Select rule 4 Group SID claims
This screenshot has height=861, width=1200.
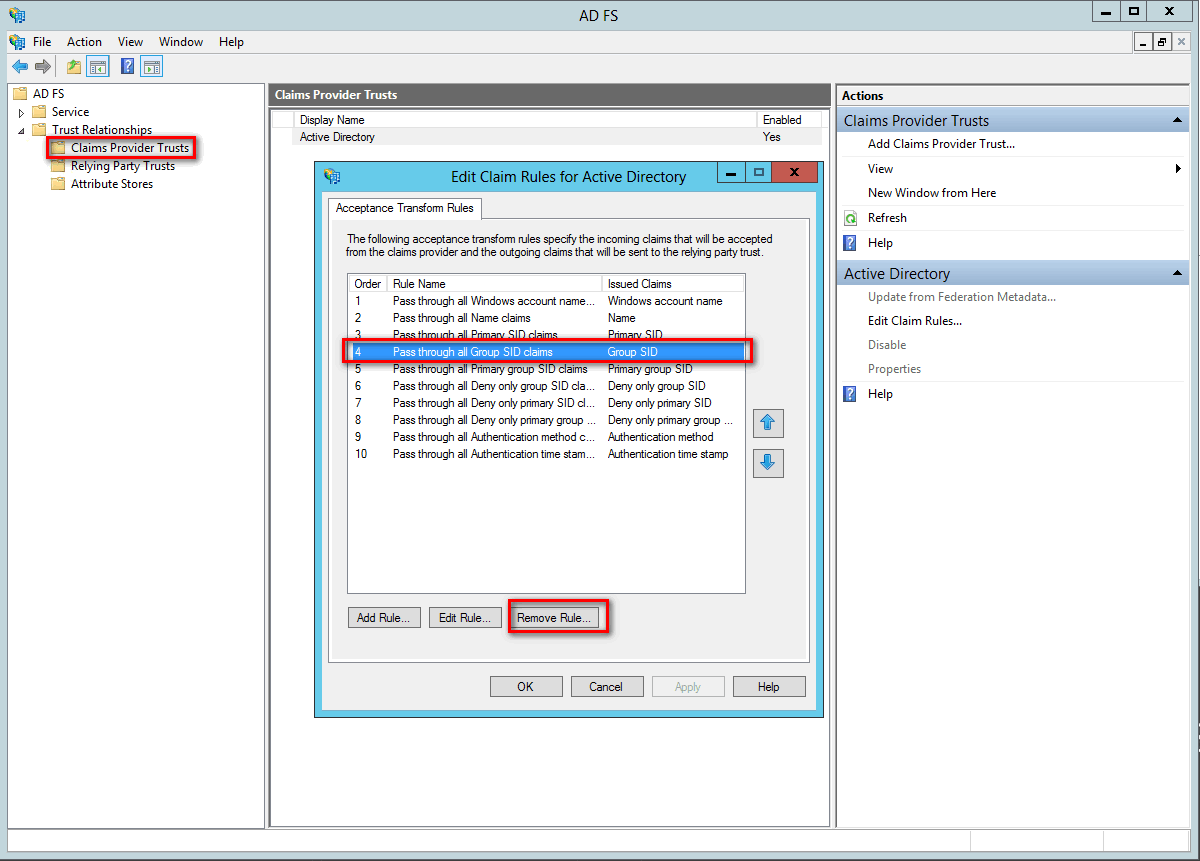tap(546, 352)
